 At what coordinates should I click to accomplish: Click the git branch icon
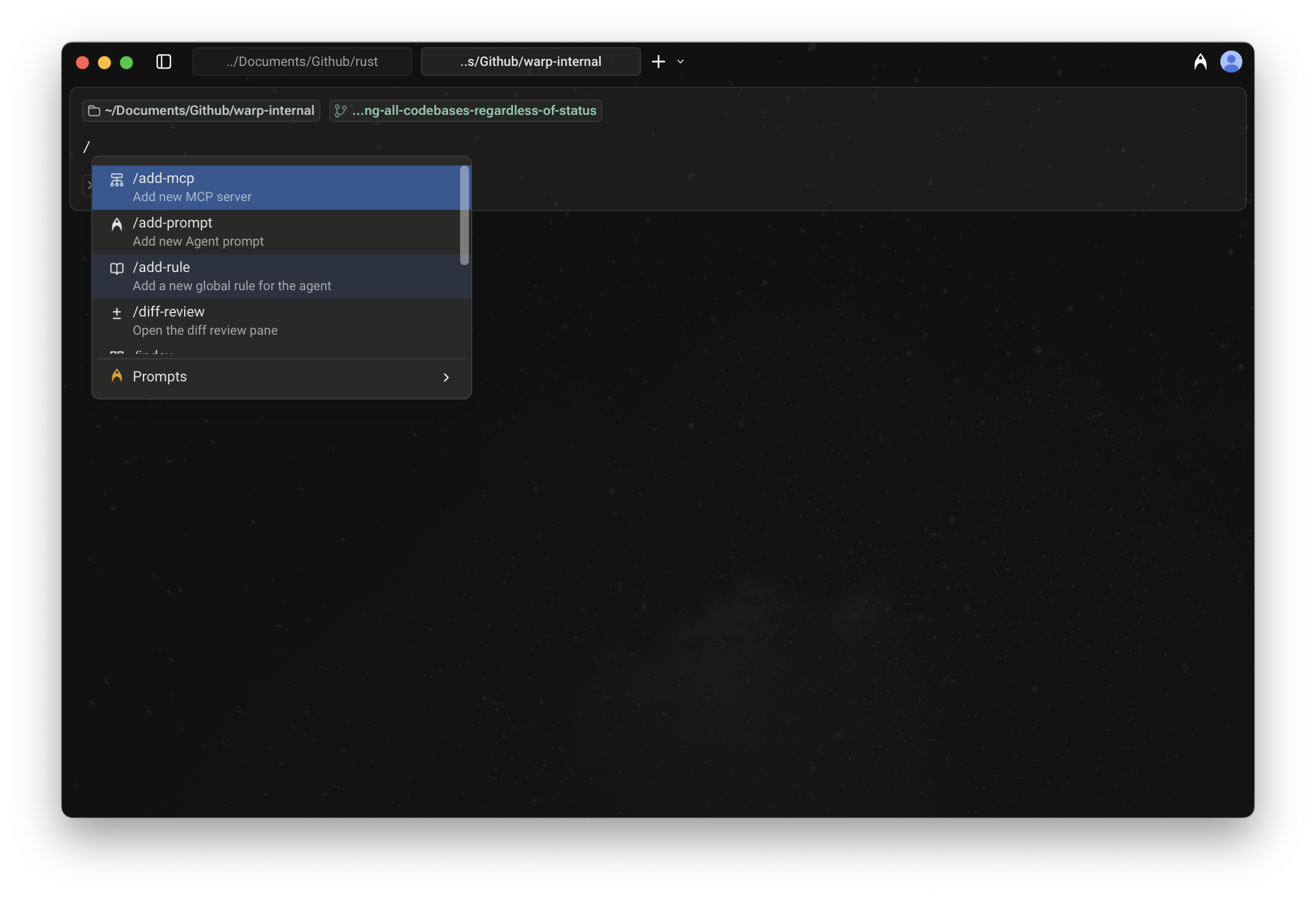340,111
